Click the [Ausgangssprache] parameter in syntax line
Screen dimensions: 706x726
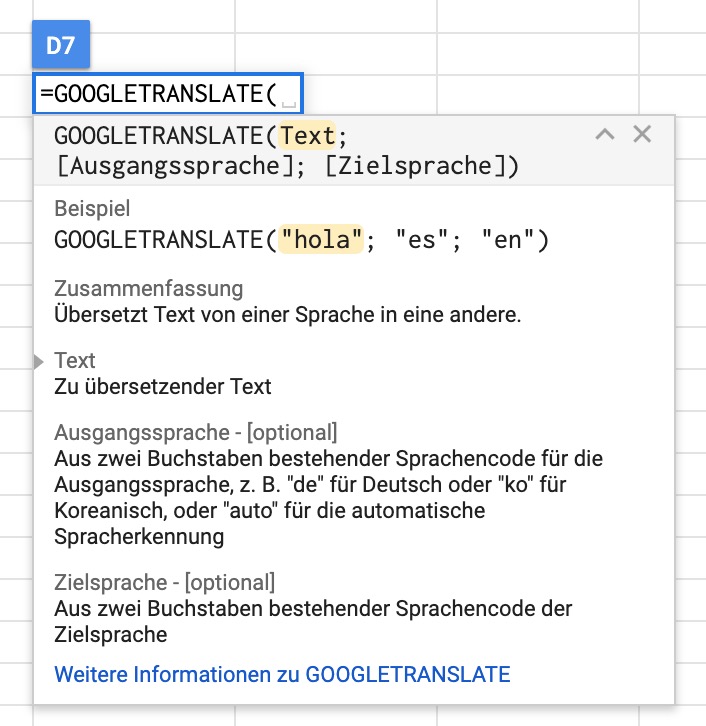coord(175,166)
